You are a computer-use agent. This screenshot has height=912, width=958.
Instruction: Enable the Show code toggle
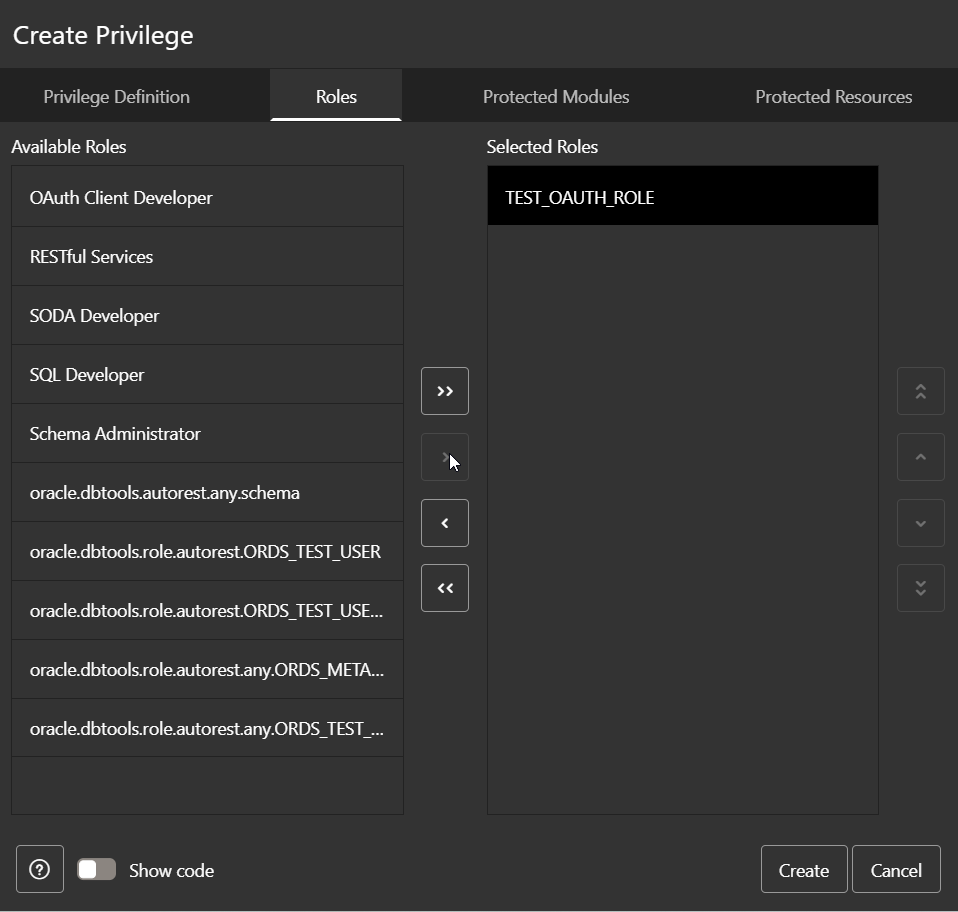click(96, 869)
